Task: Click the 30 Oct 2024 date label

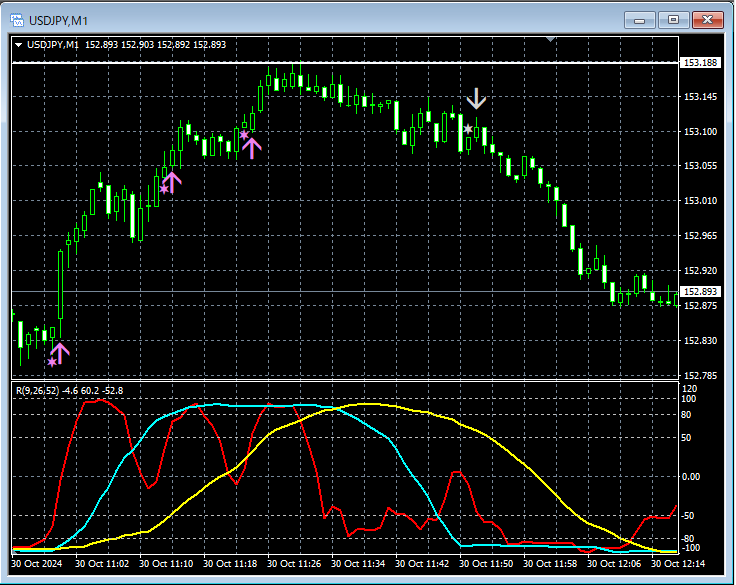Action: 39,564
